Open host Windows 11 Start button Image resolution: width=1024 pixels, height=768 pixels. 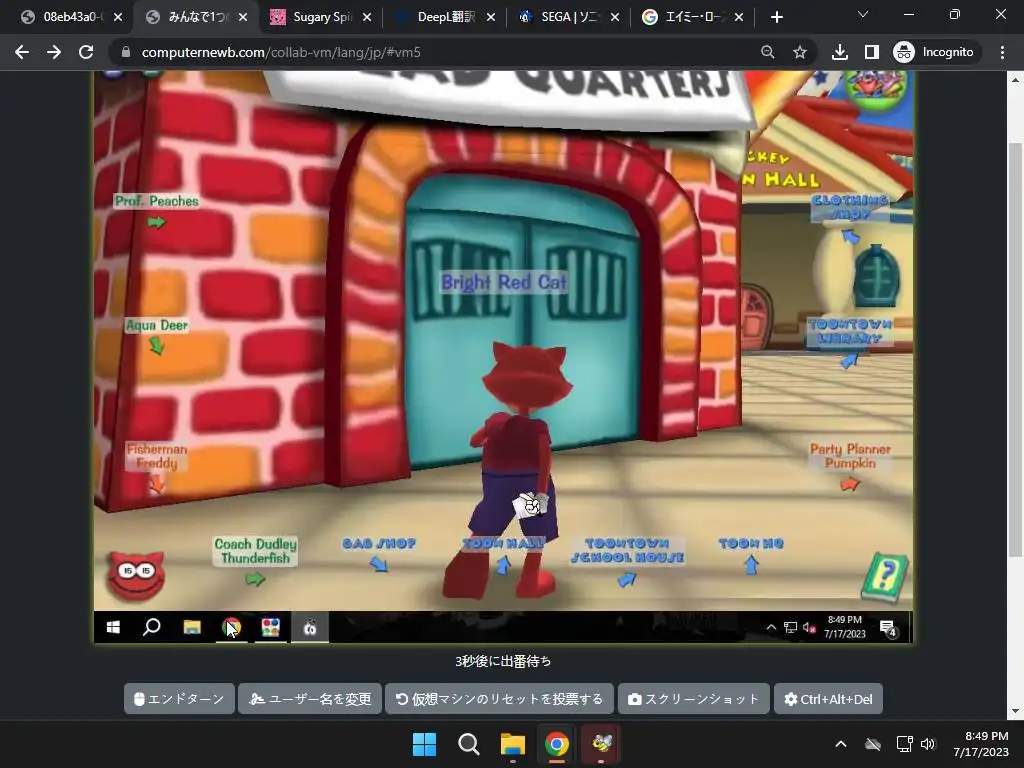tap(424, 744)
